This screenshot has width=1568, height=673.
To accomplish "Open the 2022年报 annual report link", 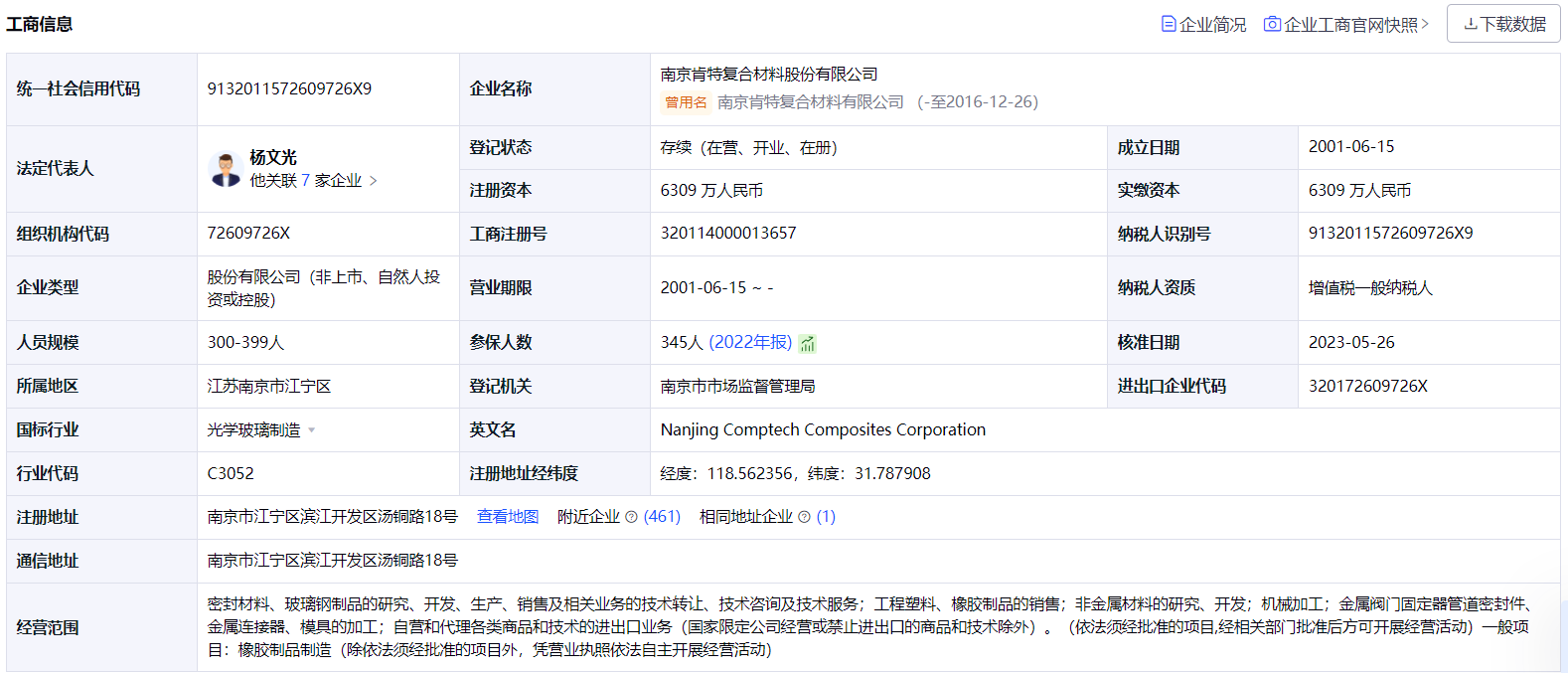I will (750, 342).
